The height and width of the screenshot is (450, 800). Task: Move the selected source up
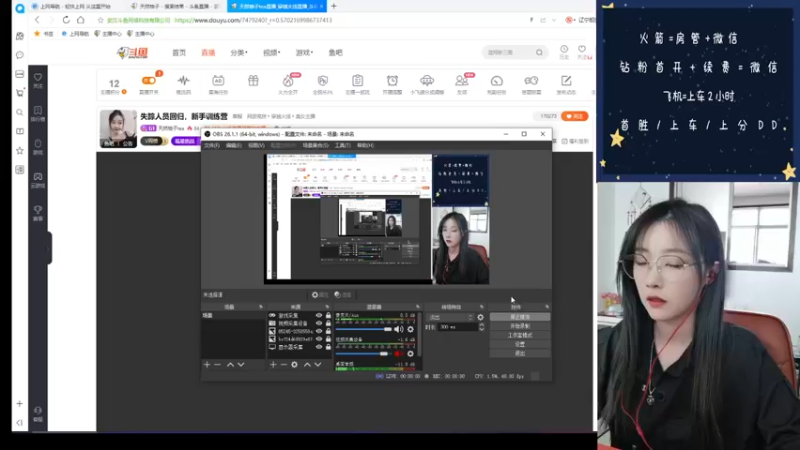(x=307, y=365)
